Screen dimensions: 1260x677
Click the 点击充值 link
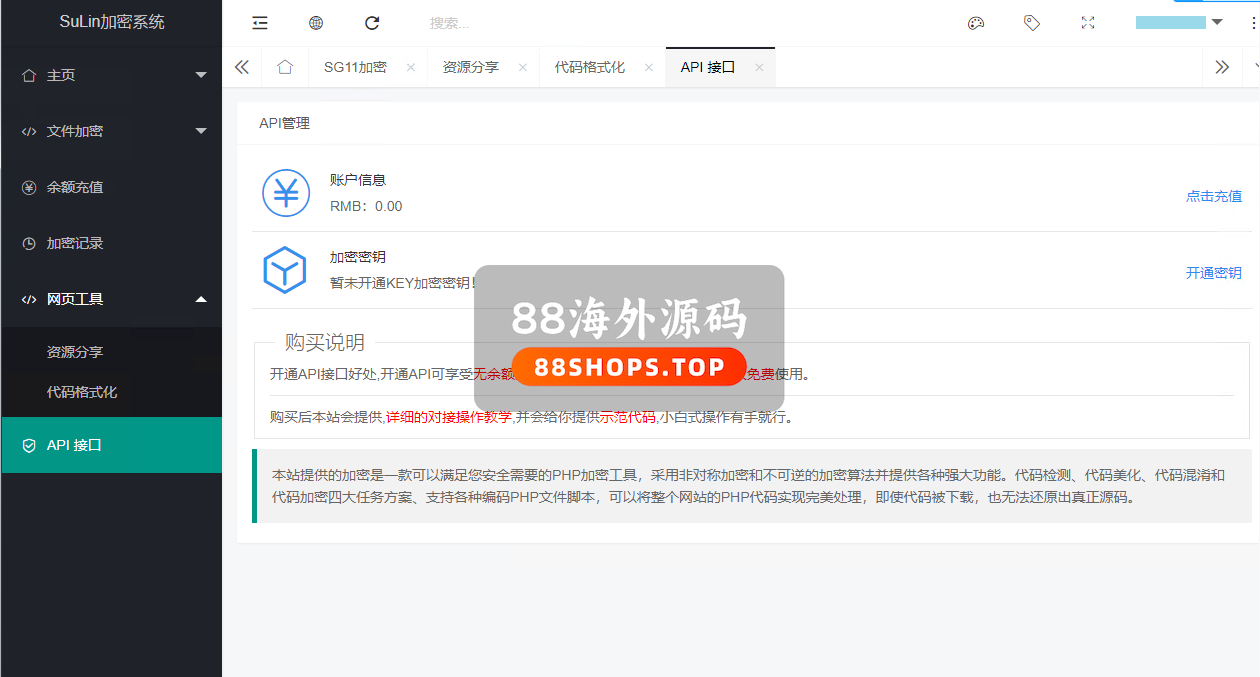coord(1213,196)
